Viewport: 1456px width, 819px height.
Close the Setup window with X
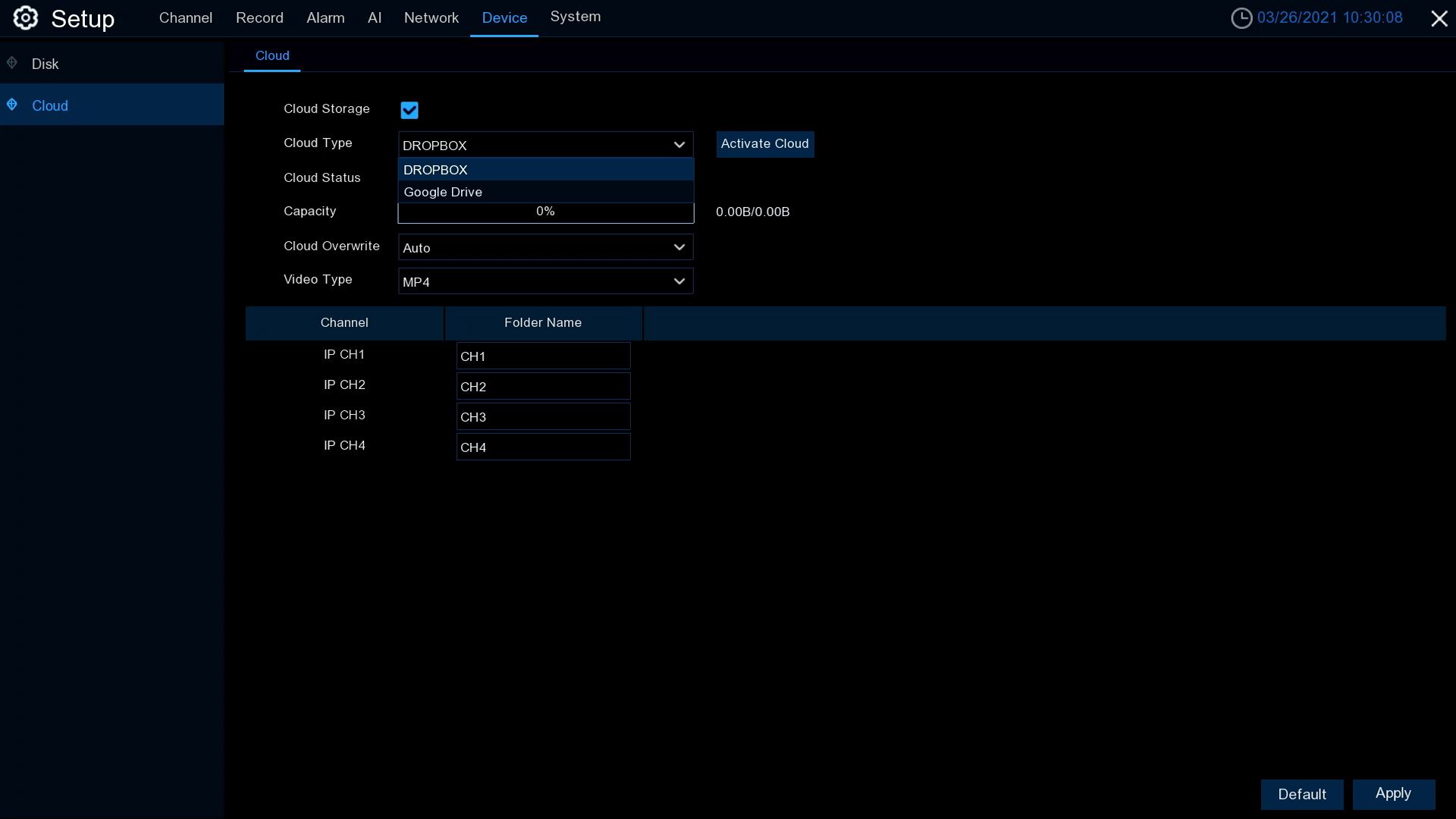tap(1439, 19)
